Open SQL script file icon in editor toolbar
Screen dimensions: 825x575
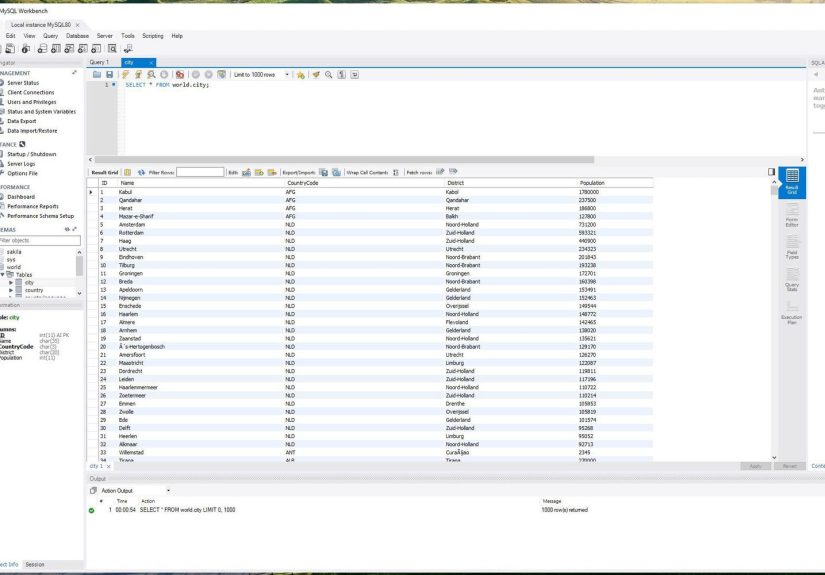[97, 75]
